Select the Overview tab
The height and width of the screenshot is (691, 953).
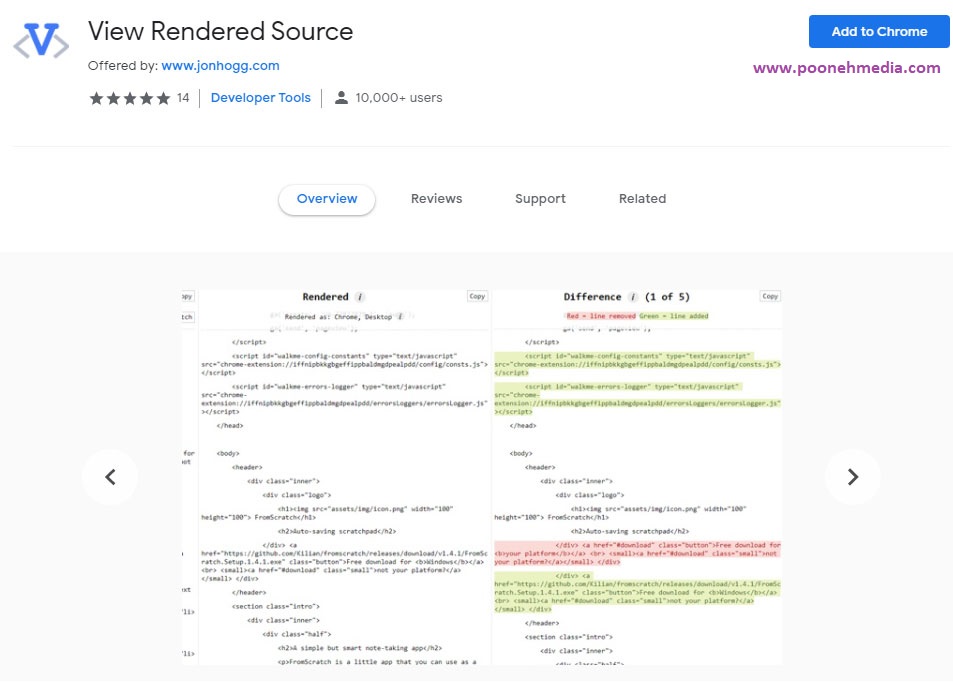327,199
